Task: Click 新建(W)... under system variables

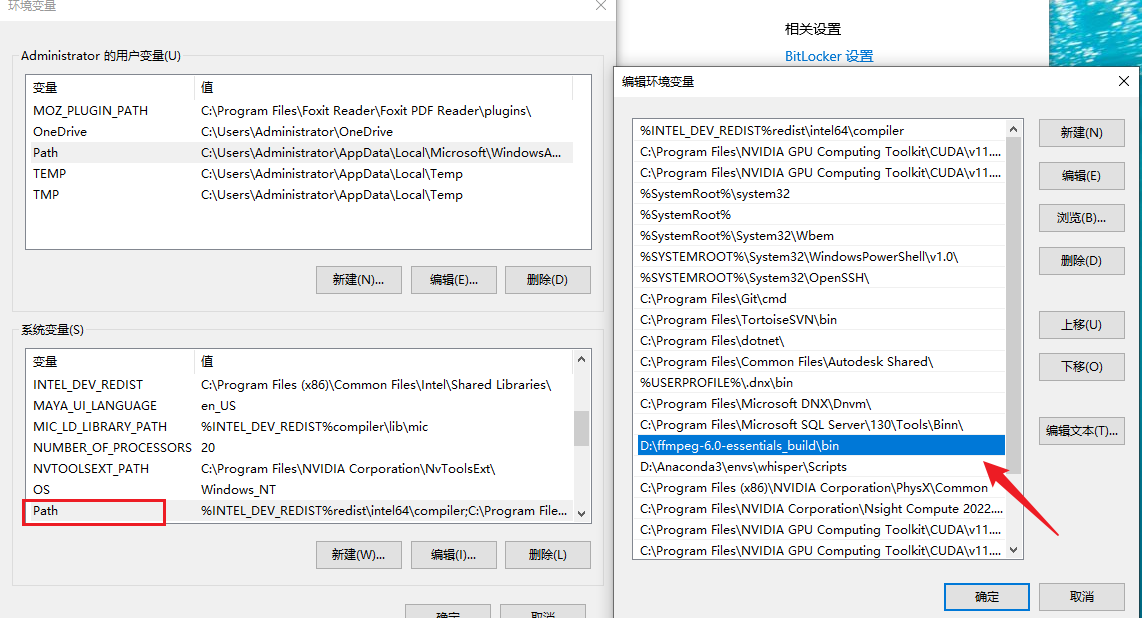Action: pos(358,555)
